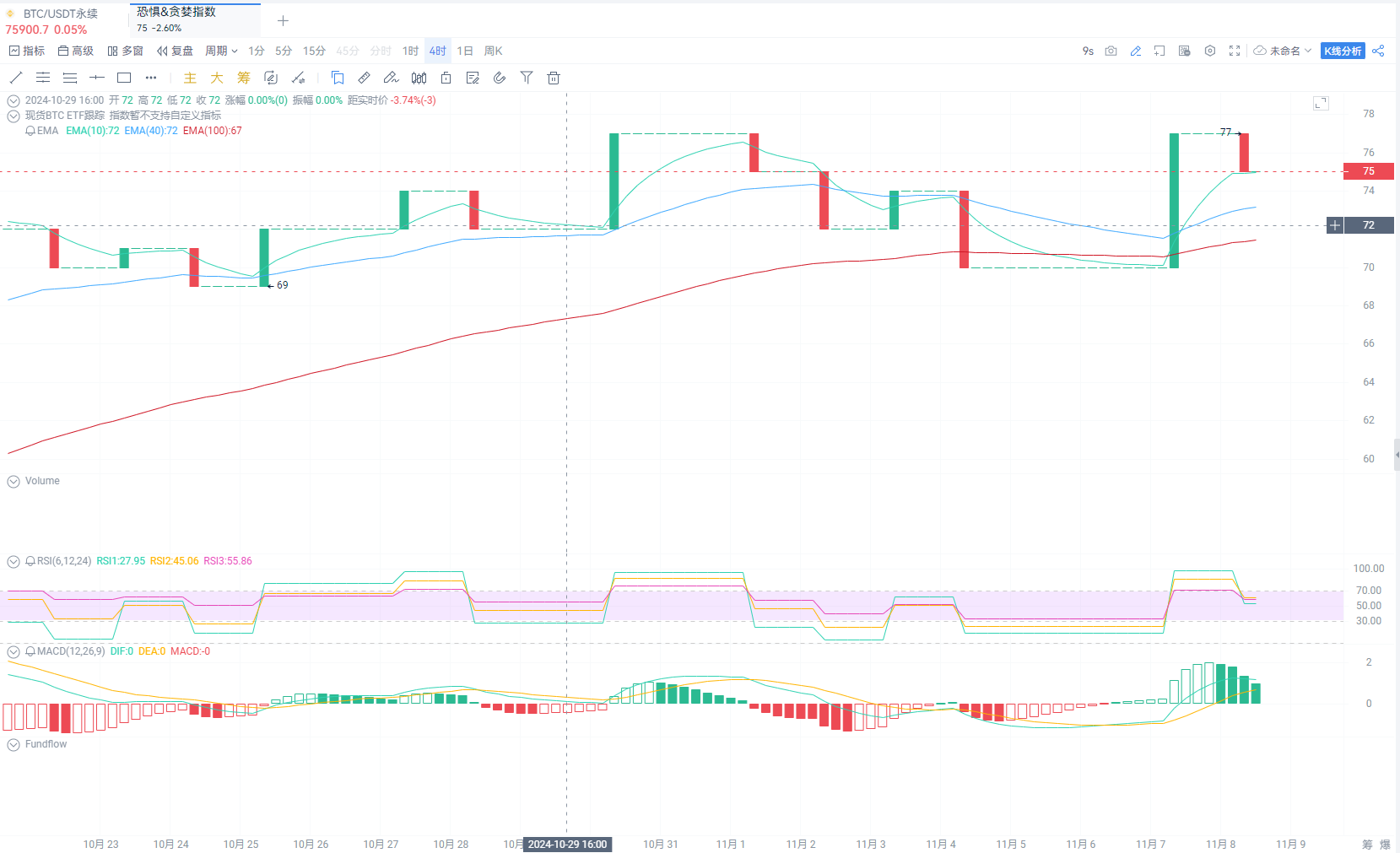Open the 多窗 multi-window option
Image resolution: width=1400 pixels, height=853 pixels.
125,51
